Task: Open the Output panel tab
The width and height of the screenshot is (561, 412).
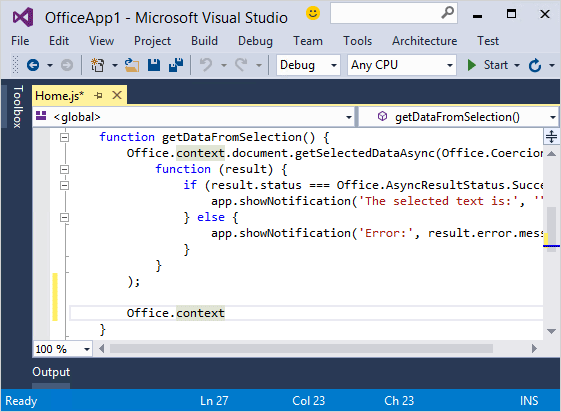Action: [x=51, y=372]
